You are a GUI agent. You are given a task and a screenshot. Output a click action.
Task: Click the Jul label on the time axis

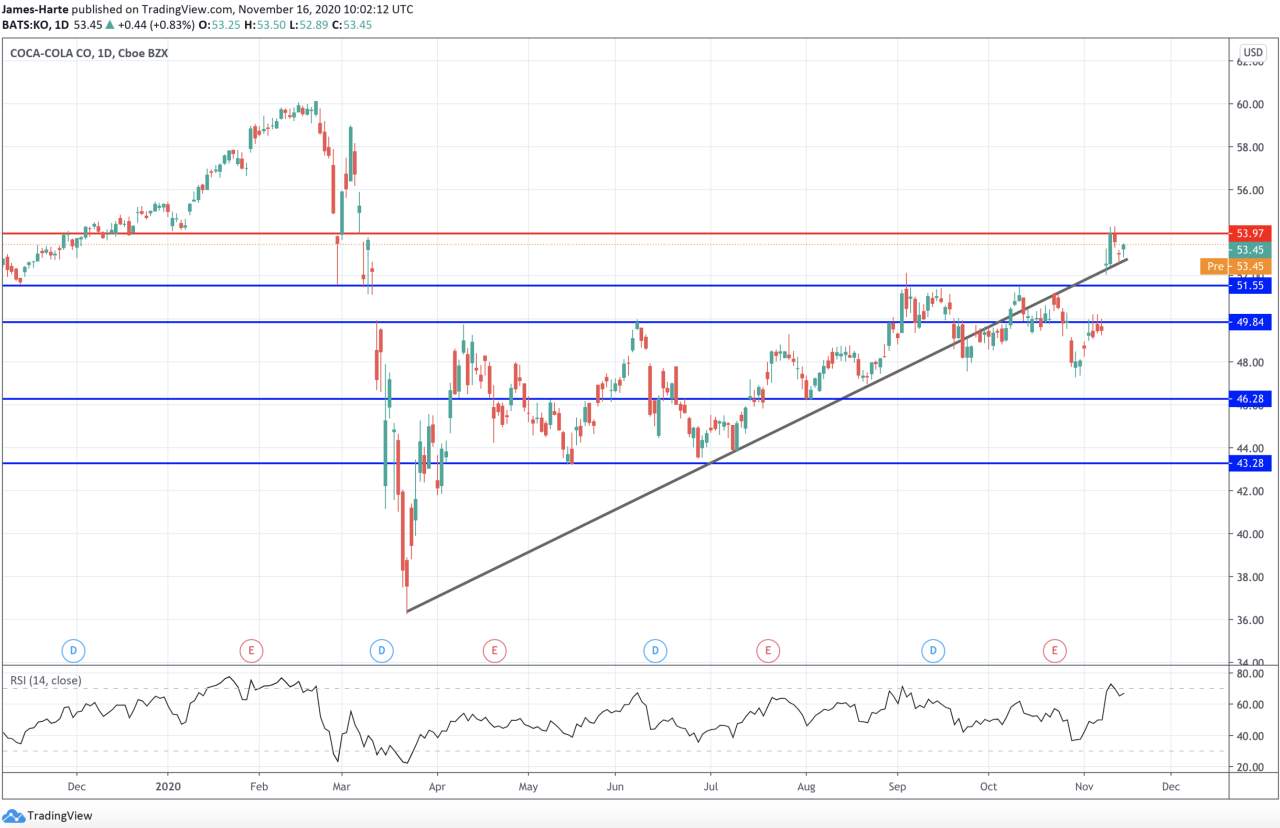pyautogui.click(x=710, y=787)
